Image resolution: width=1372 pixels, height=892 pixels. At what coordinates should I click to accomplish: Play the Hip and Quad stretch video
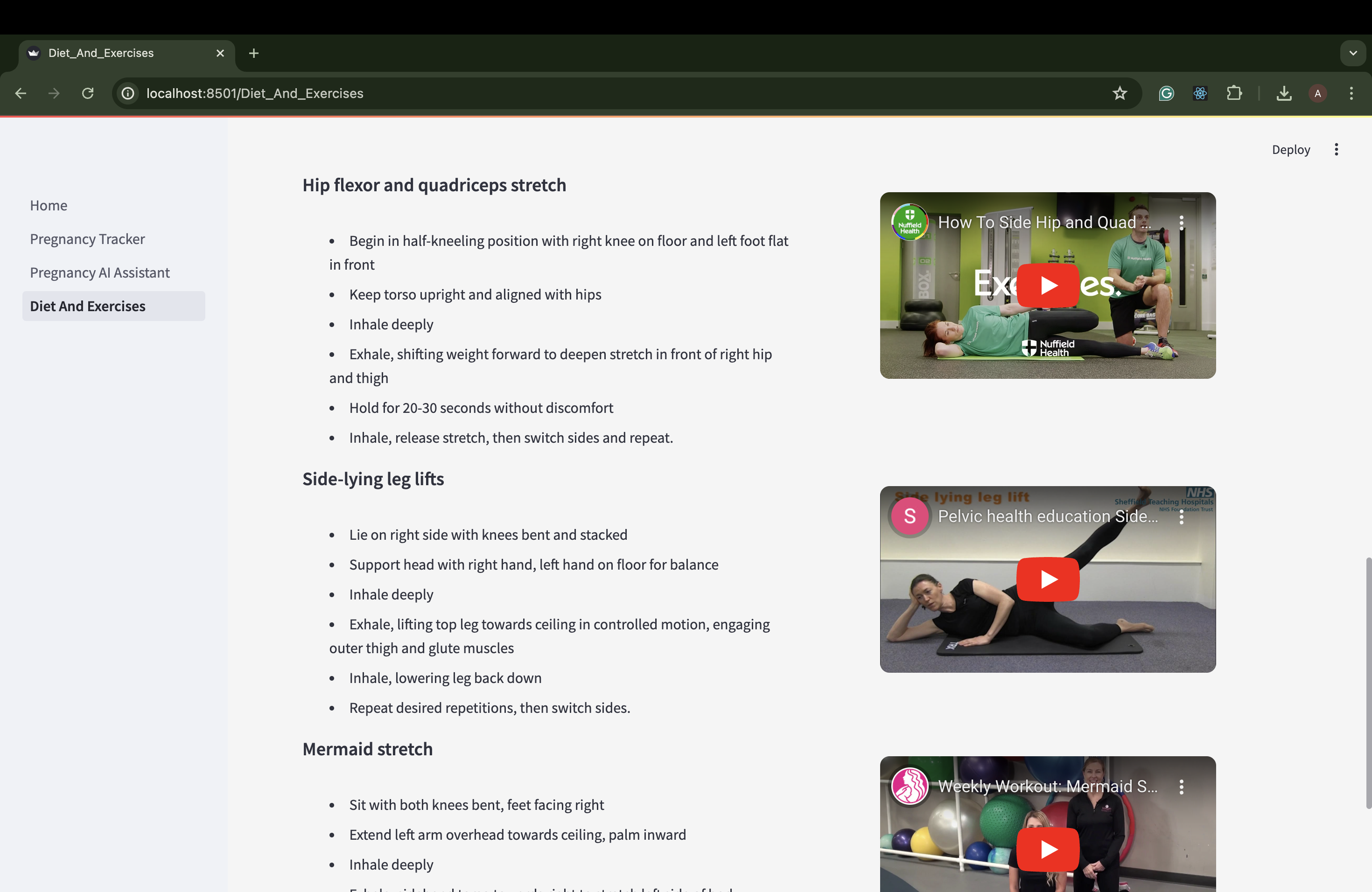click(1048, 285)
